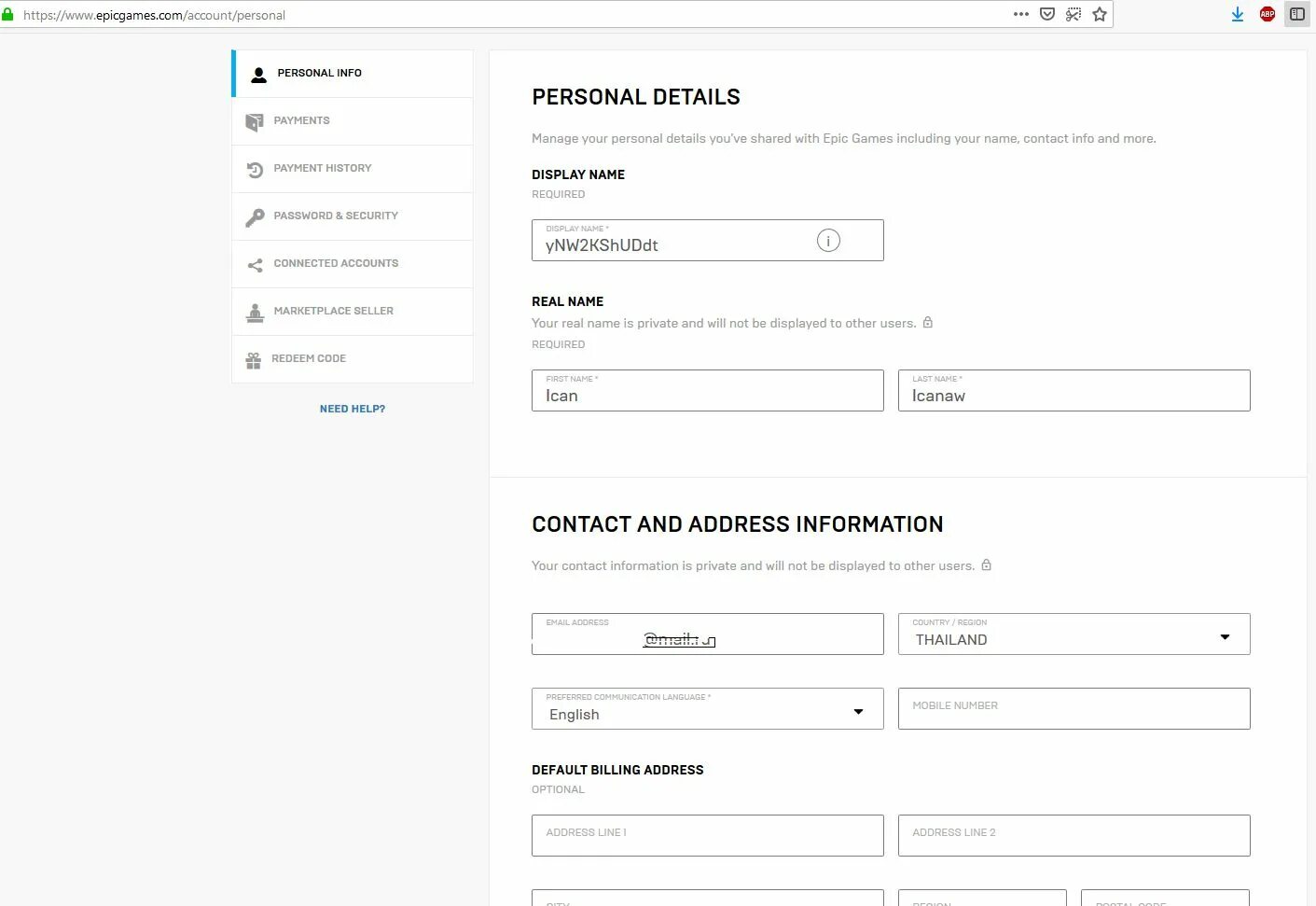The image size is (1316, 906).
Task: Click the Address Line 1 field
Action: [x=708, y=835]
